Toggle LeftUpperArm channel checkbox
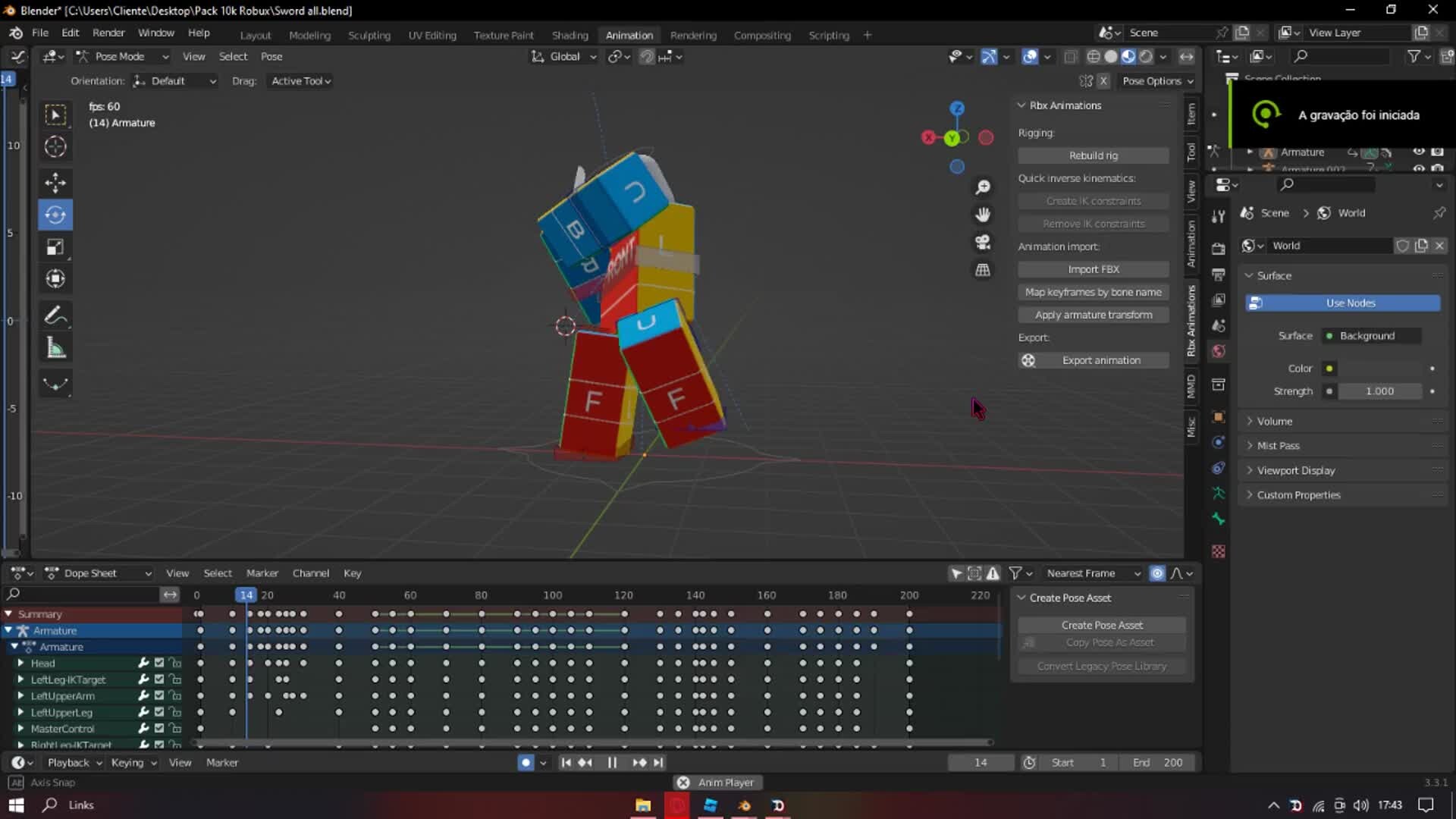 coord(159,695)
